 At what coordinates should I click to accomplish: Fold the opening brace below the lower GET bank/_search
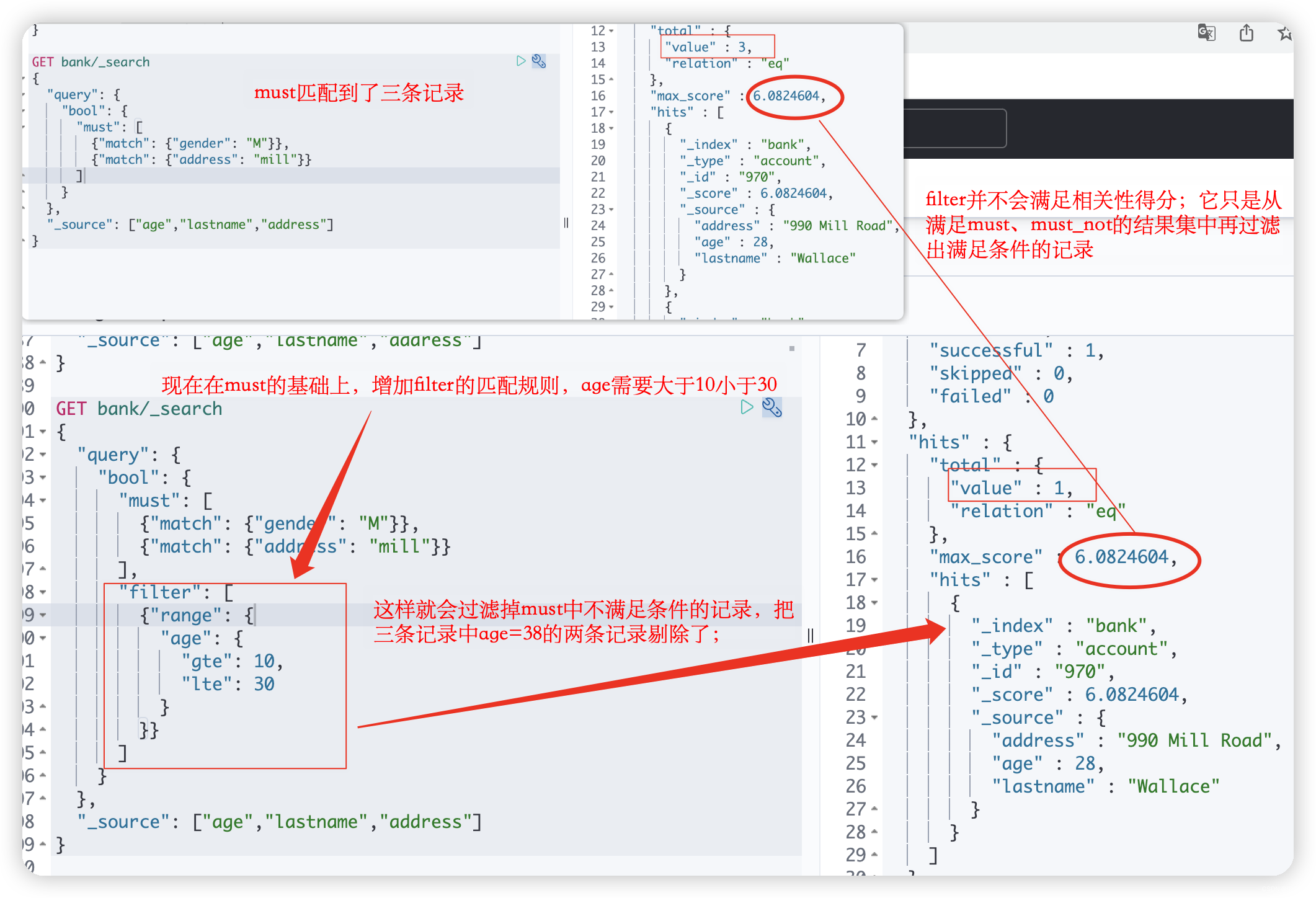coord(43,432)
